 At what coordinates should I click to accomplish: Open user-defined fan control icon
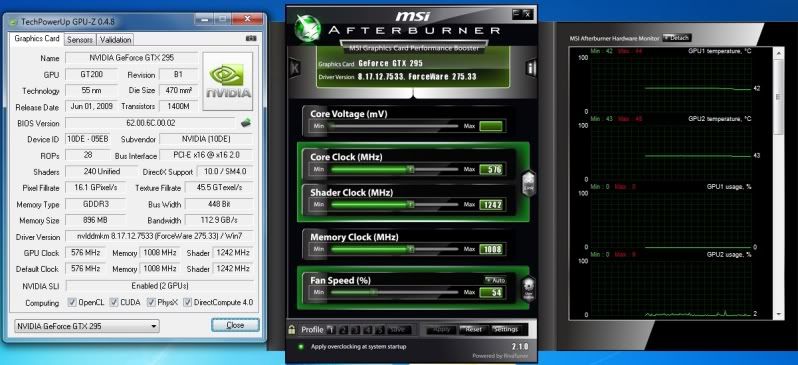(x=529, y=289)
